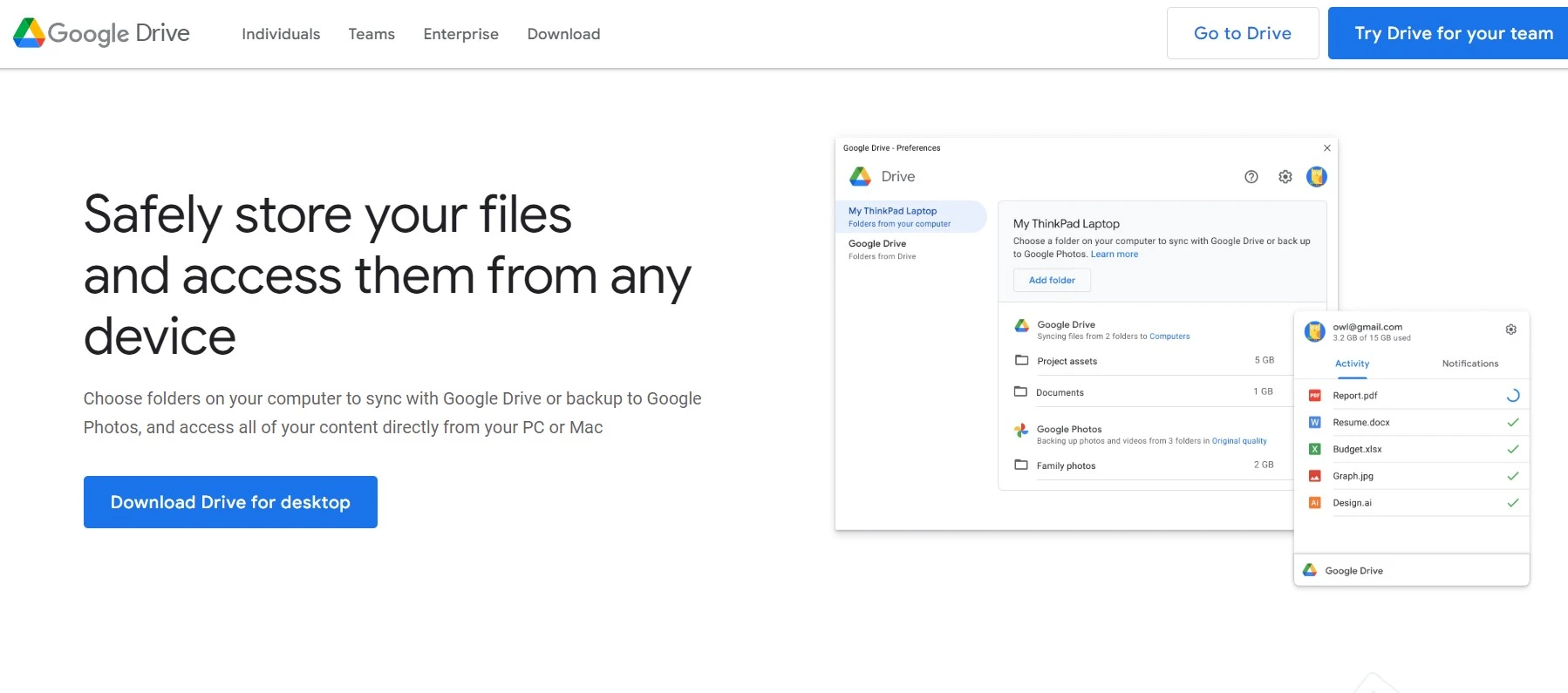Switch to the Notifications tab
The width and height of the screenshot is (1568, 693).
[1469, 363]
